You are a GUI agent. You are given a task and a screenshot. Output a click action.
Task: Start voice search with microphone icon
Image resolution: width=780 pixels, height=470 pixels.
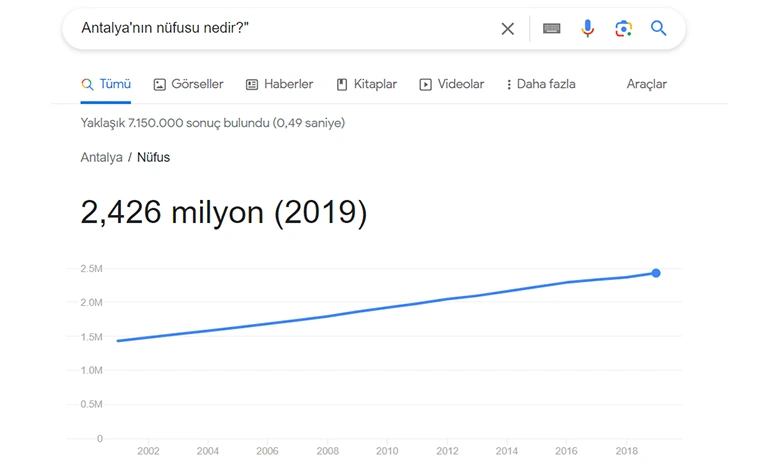[x=588, y=29]
